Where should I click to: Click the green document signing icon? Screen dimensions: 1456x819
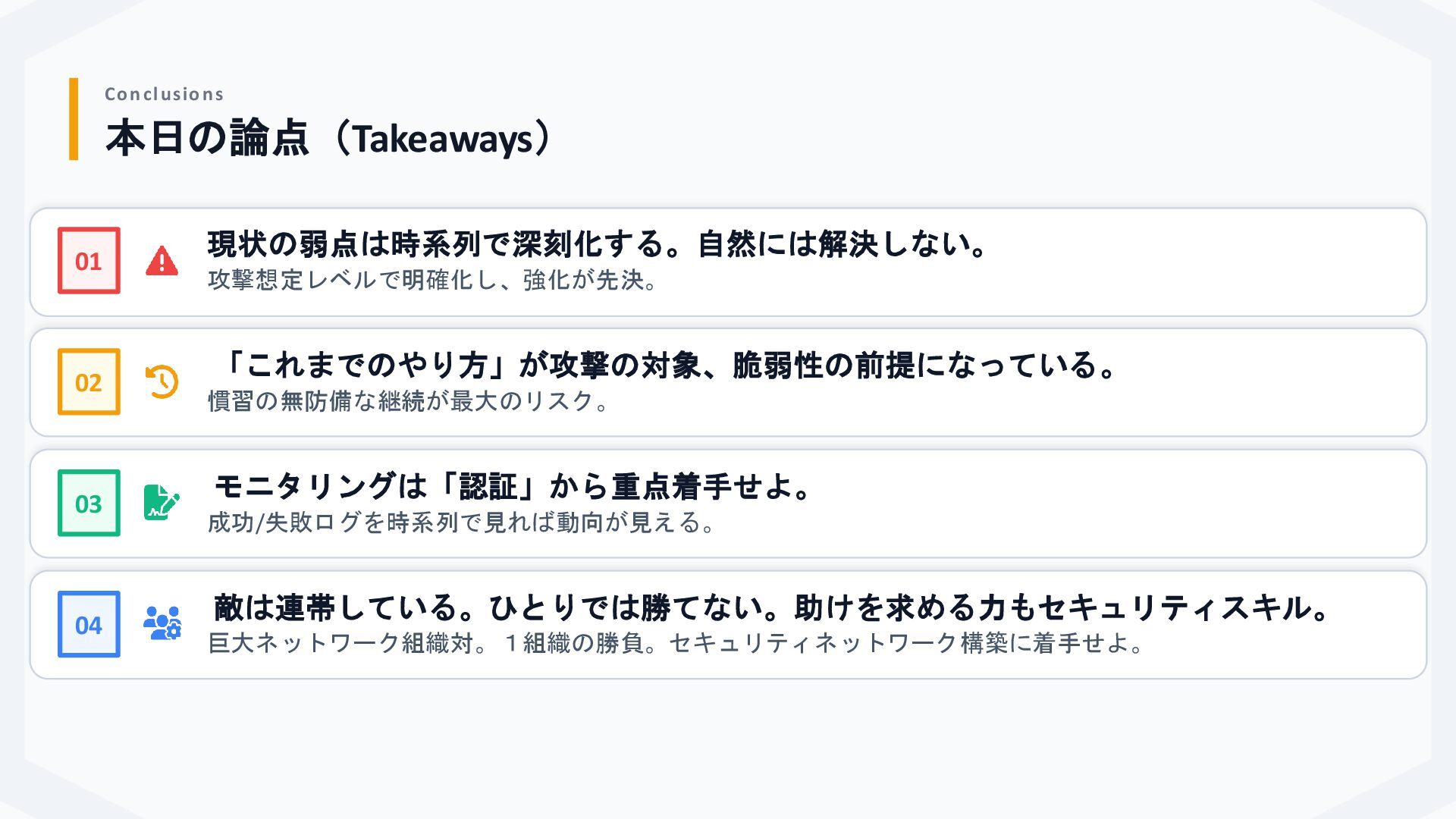point(162,503)
